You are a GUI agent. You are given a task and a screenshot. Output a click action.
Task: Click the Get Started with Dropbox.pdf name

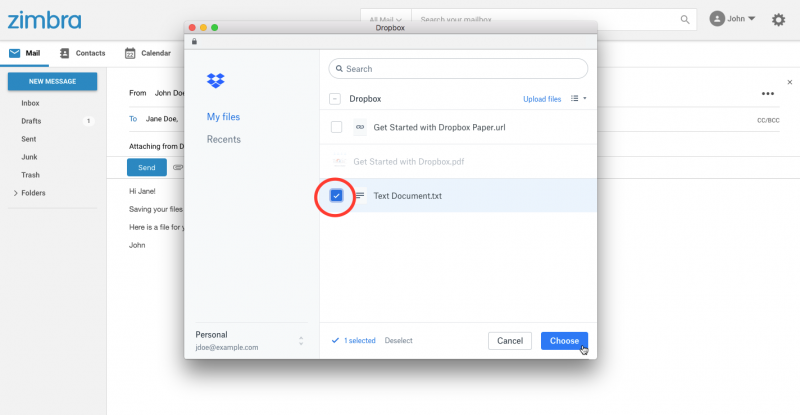click(x=409, y=161)
